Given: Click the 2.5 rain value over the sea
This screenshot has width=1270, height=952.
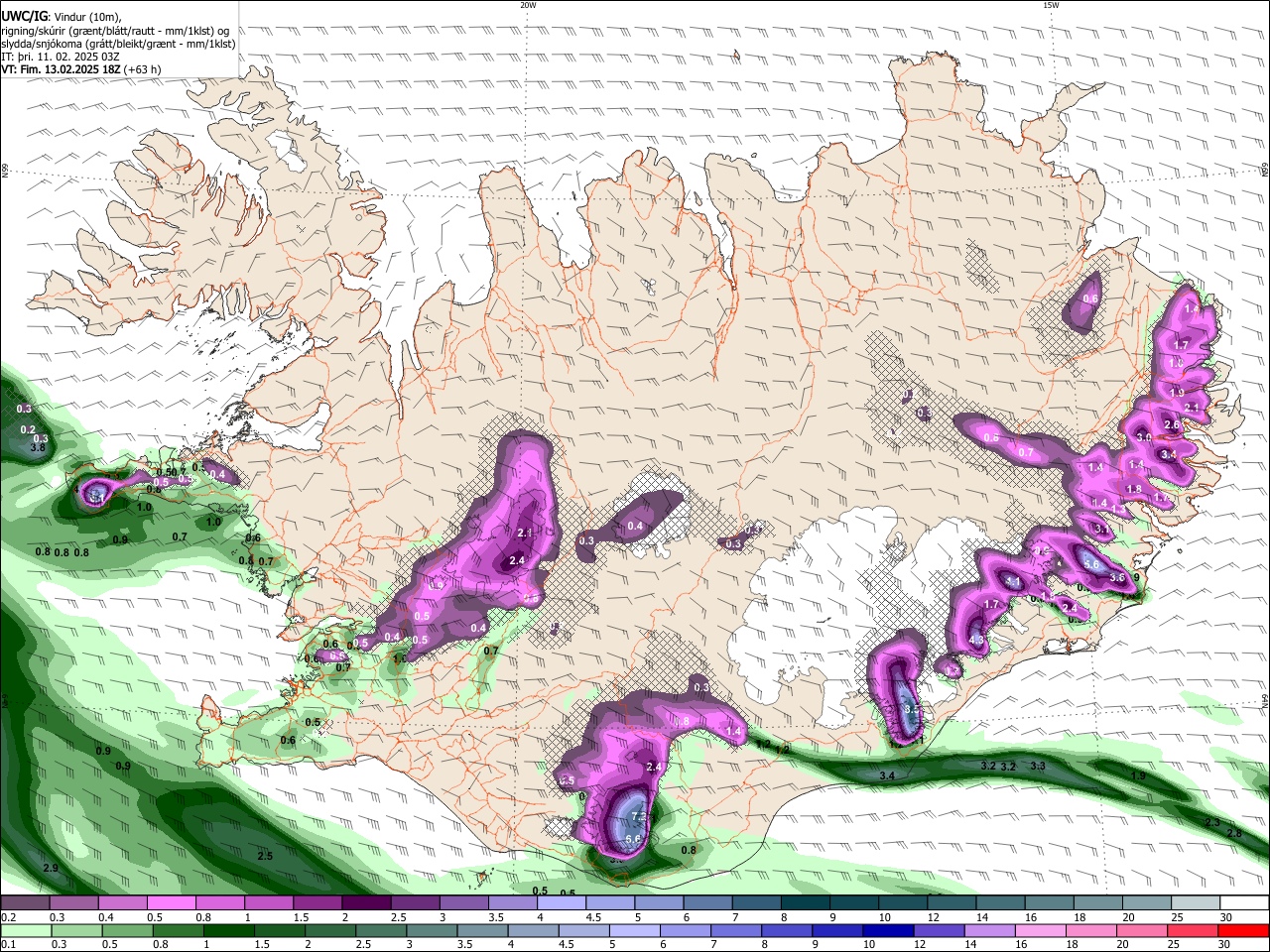Looking at the screenshot, I should (x=265, y=856).
